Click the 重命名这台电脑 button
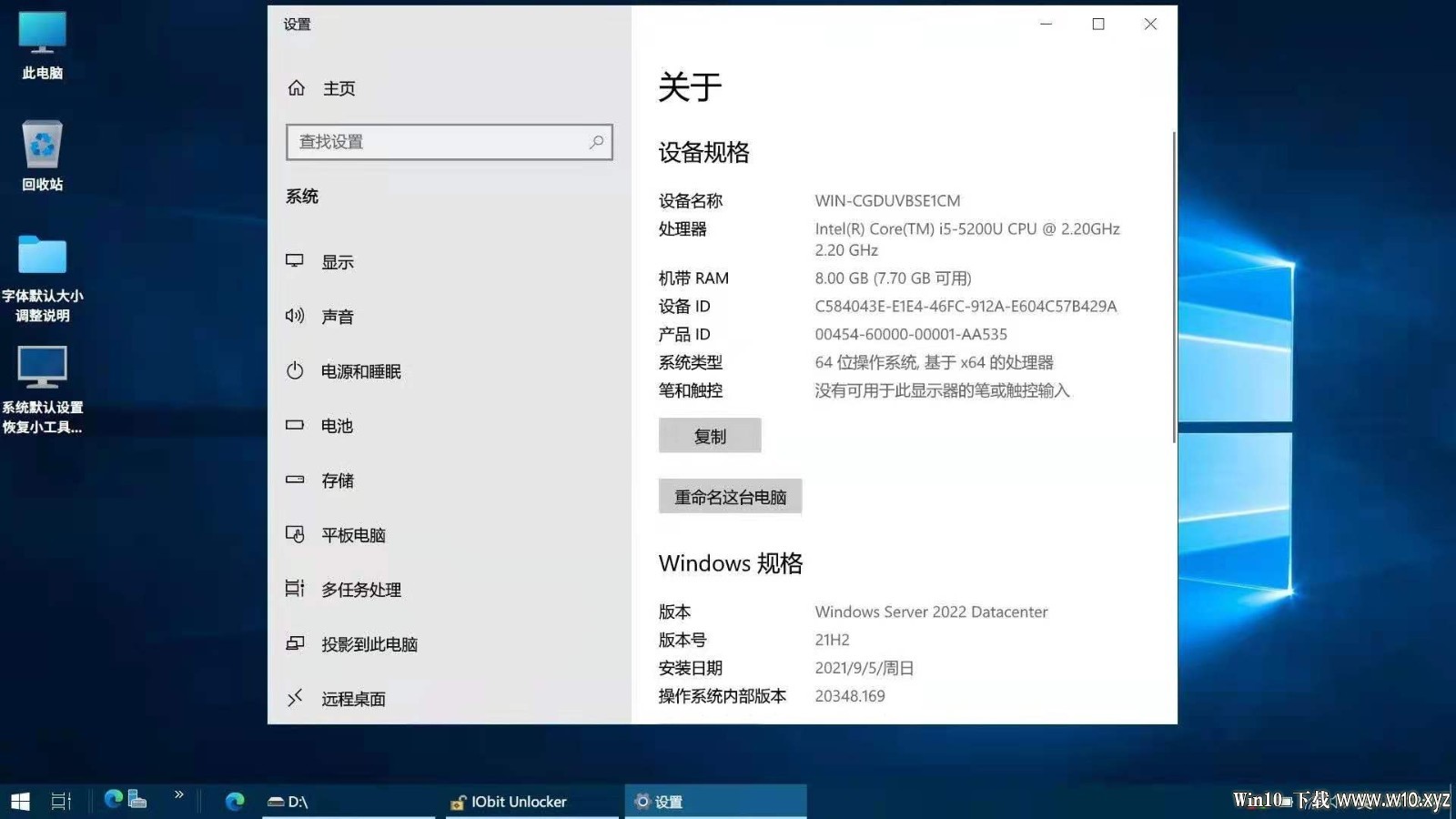Screen dimensions: 1456x819 point(730,497)
